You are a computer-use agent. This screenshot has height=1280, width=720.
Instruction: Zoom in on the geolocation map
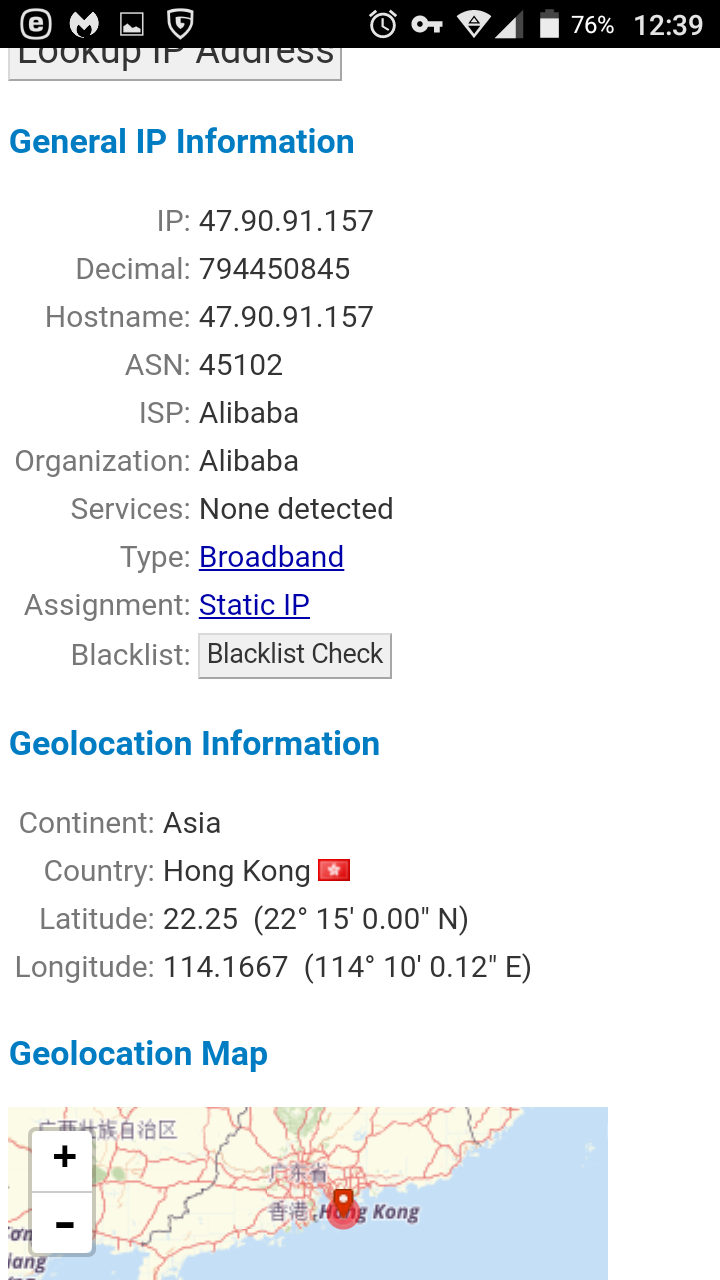pos(64,1158)
